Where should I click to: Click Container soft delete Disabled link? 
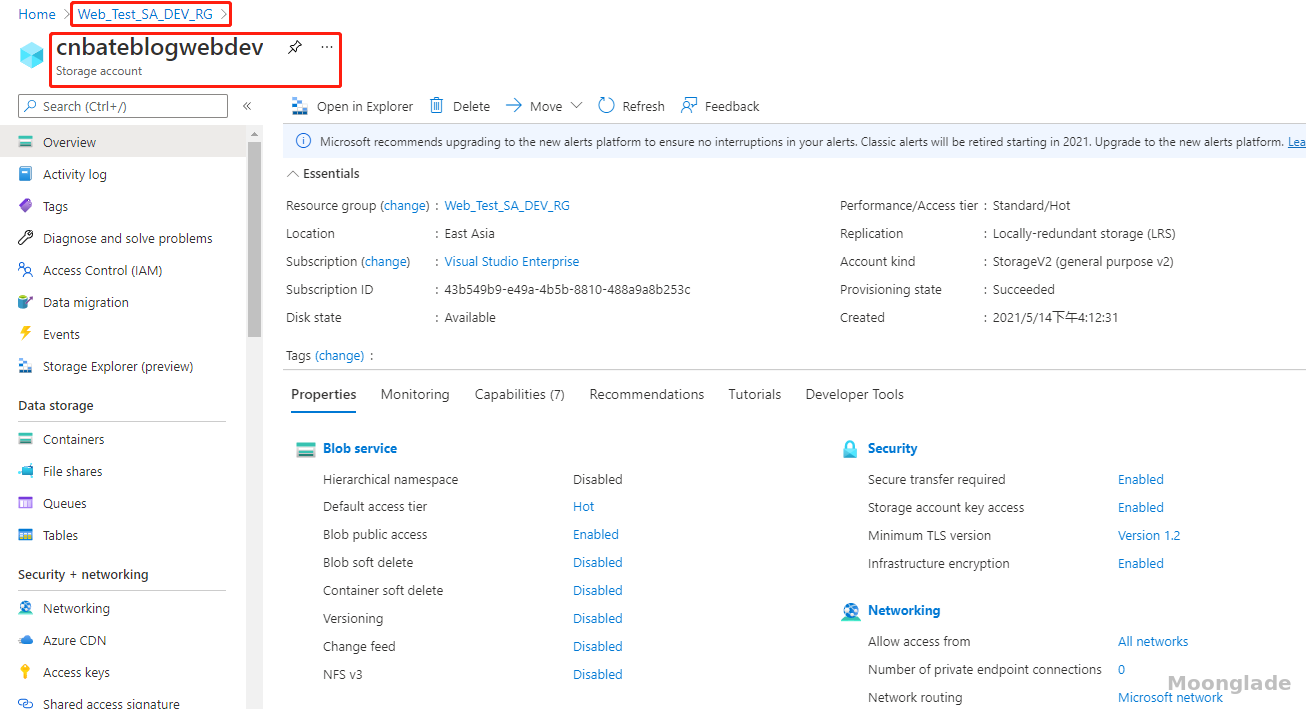(x=598, y=591)
